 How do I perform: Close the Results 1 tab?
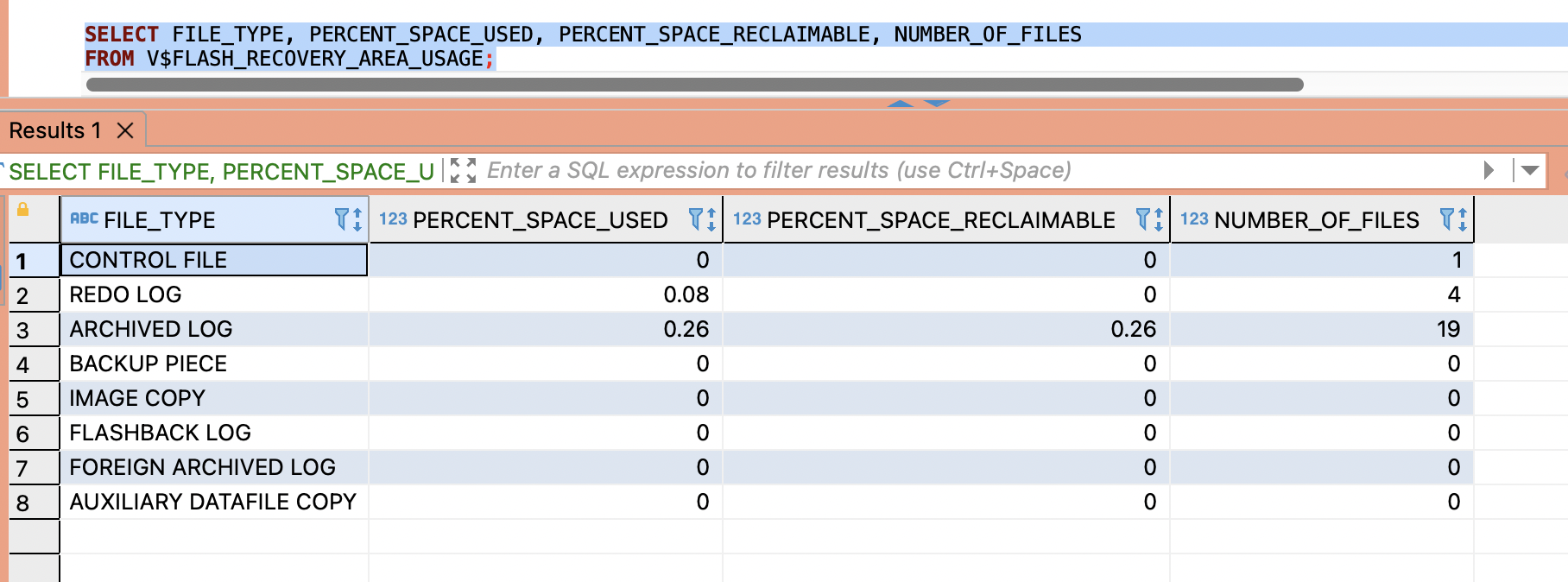125,130
